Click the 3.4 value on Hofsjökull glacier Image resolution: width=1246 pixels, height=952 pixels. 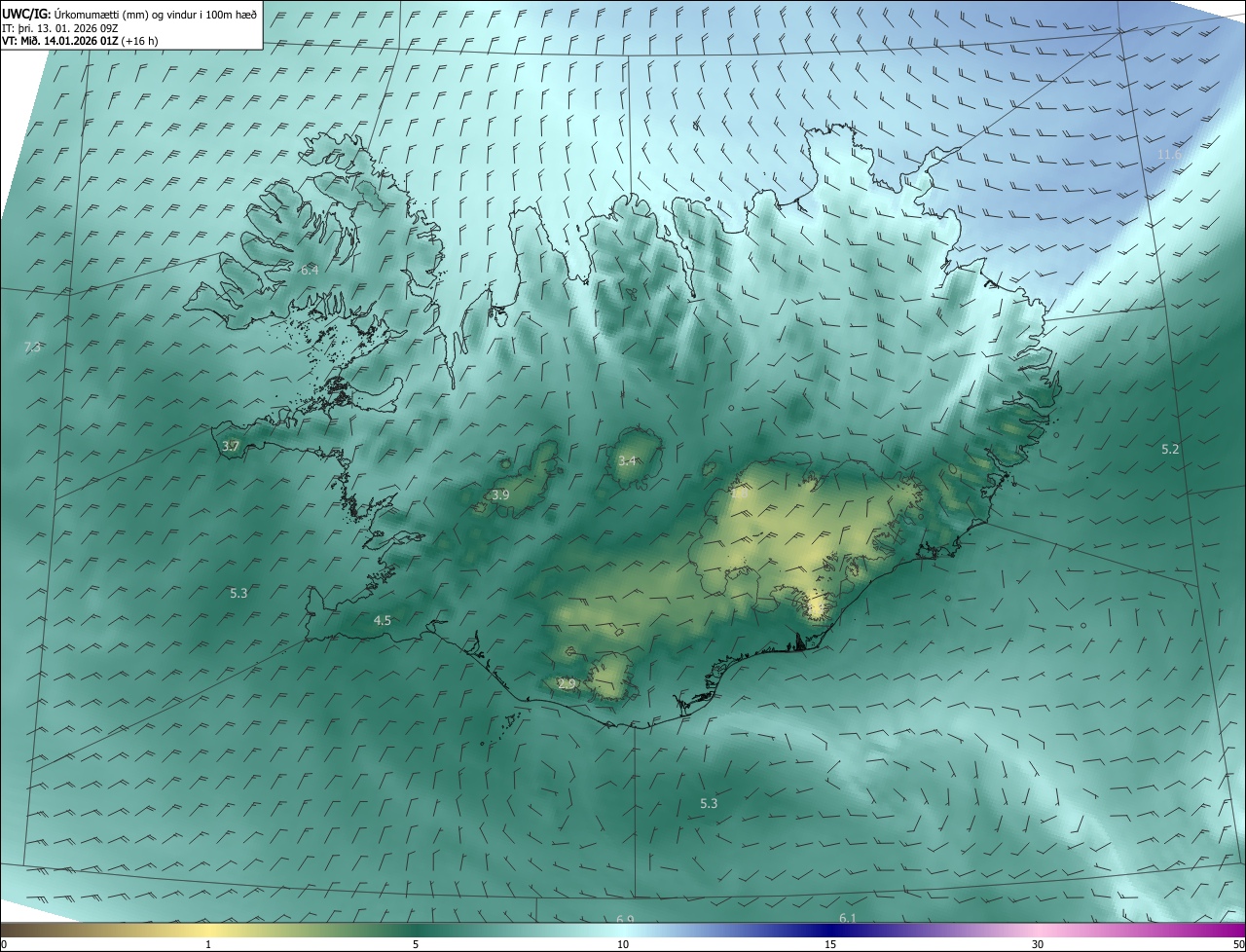pos(627,460)
